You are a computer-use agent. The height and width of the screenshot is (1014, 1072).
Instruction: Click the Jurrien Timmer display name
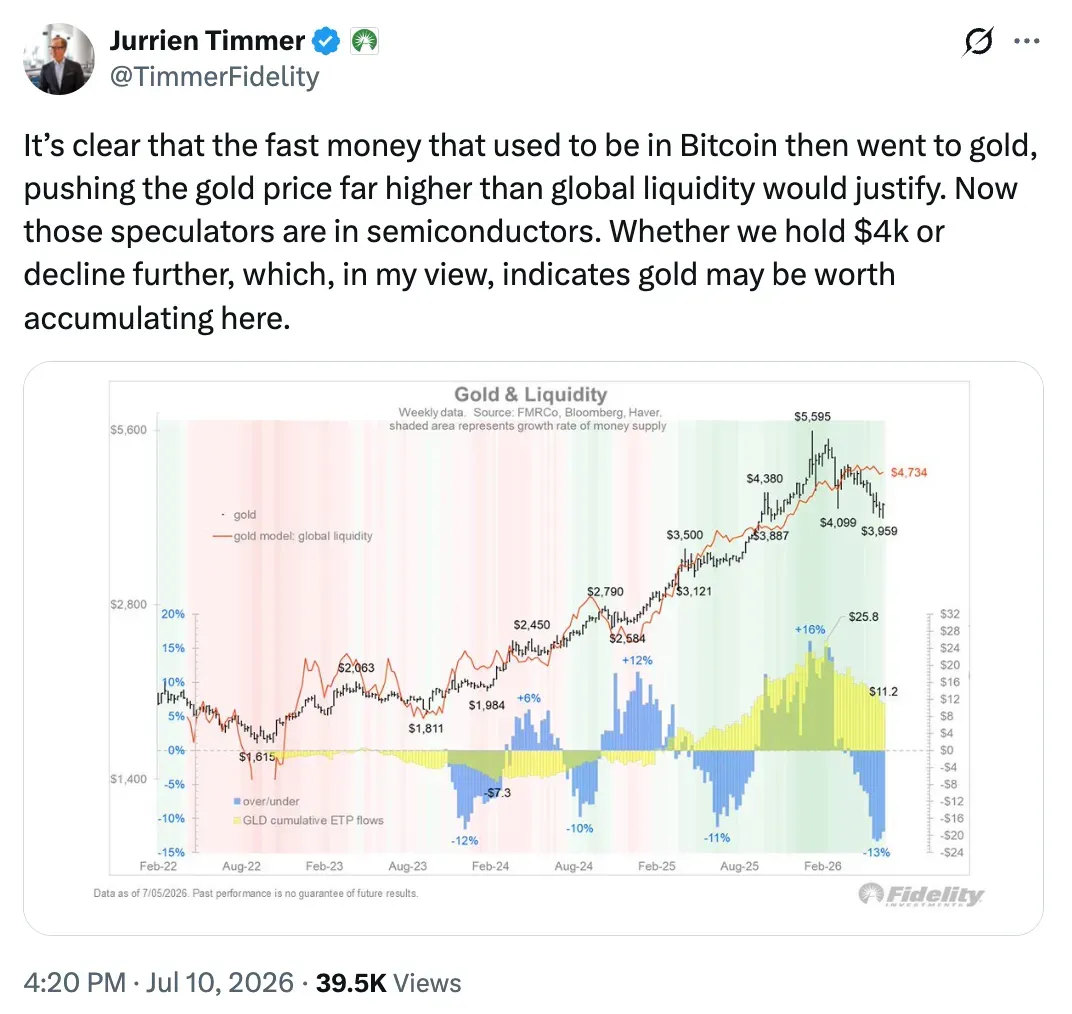pyautogui.click(x=207, y=41)
